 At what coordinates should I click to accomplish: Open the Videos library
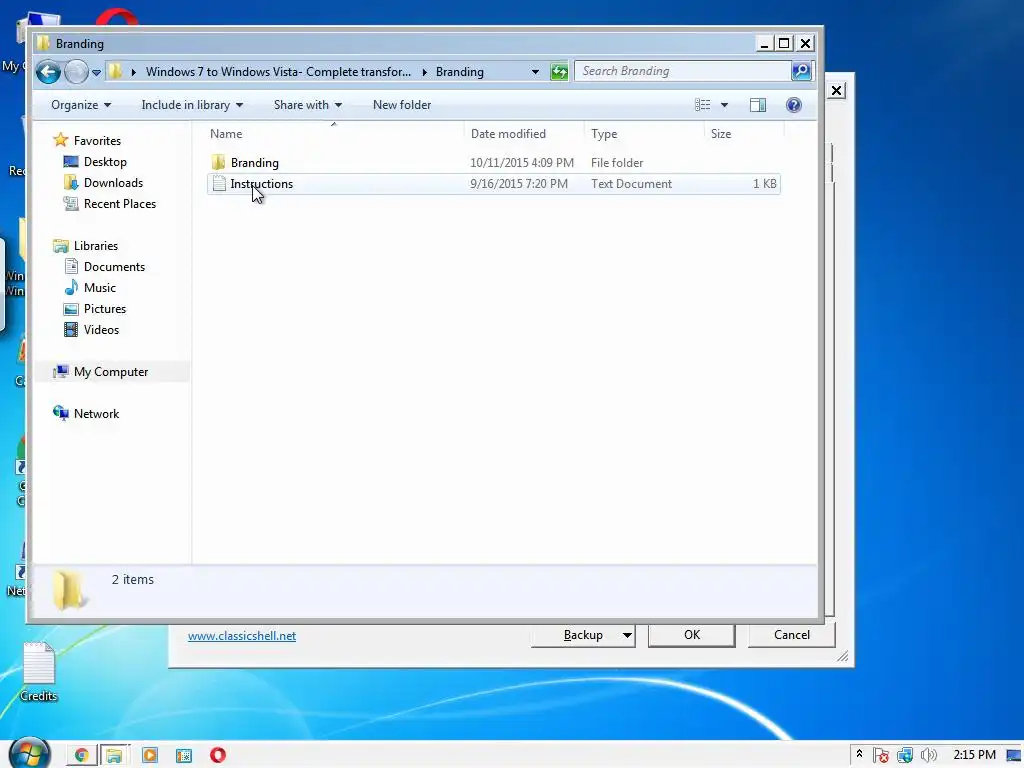tap(101, 329)
